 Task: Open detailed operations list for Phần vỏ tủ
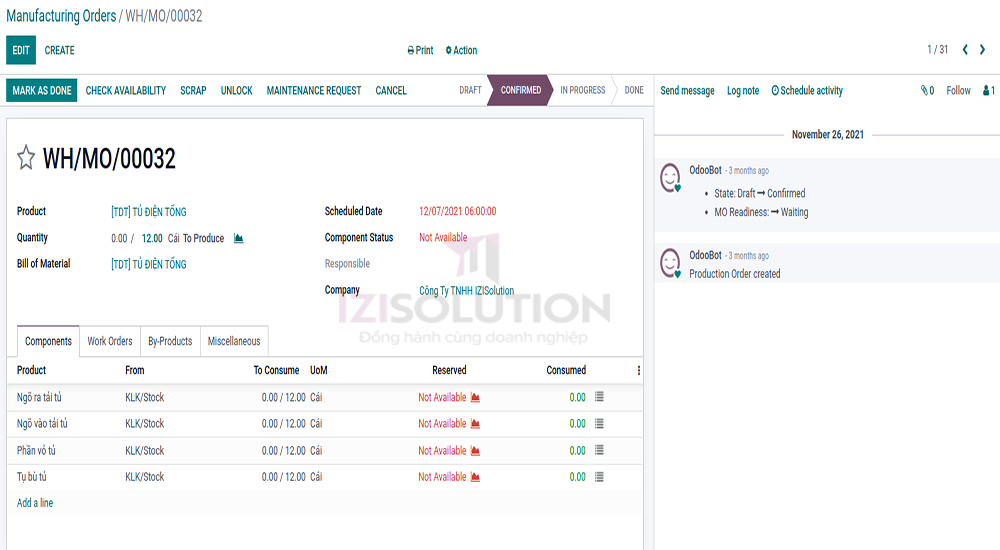tap(599, 450)
